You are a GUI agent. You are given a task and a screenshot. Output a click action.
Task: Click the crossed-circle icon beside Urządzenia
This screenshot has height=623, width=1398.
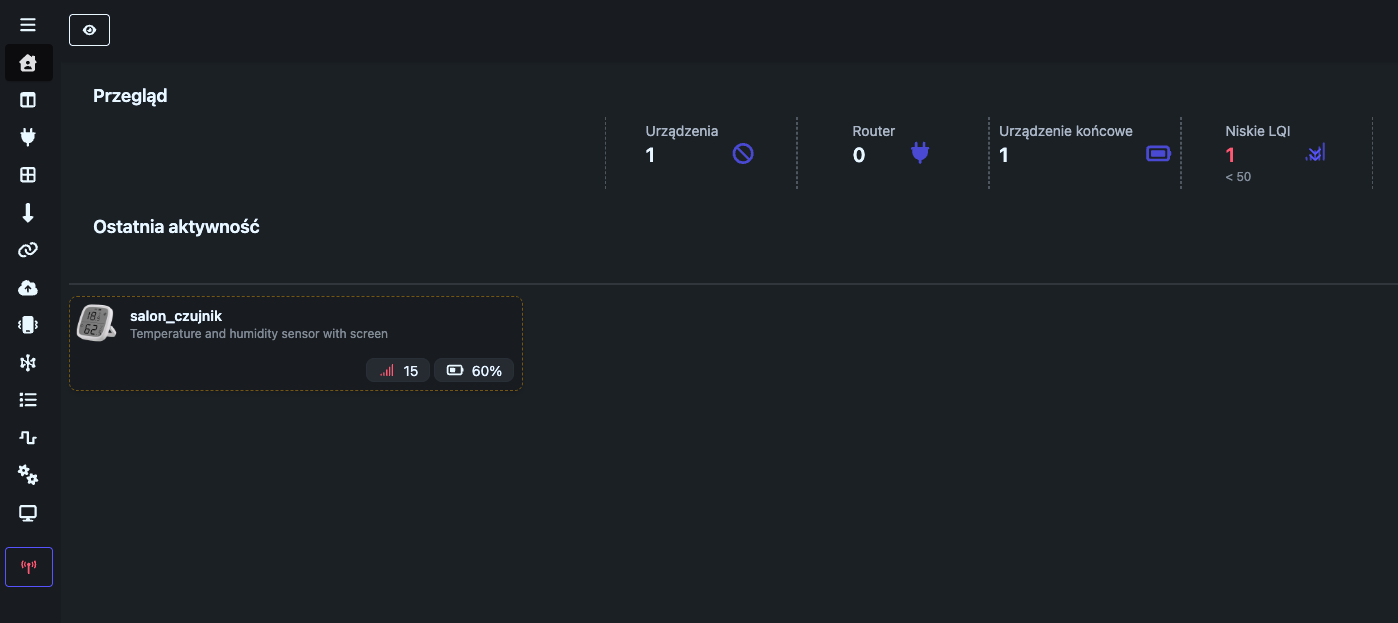[x=743, y=154]
